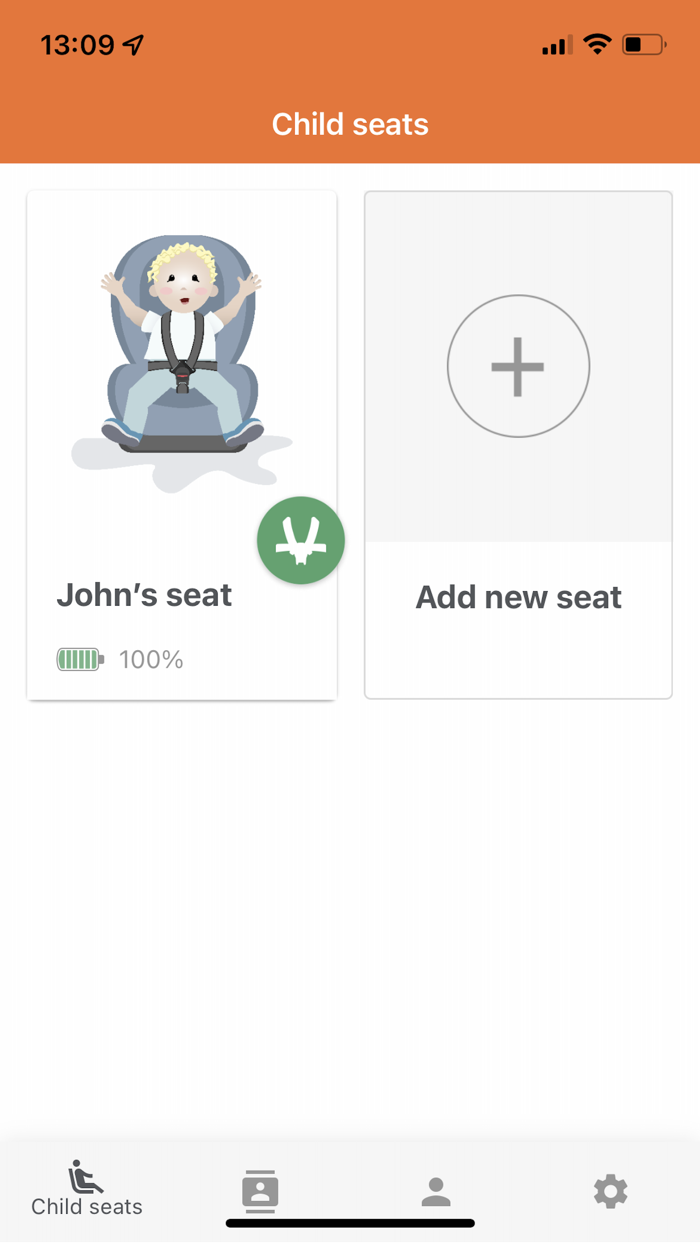Select the child in car seat illustration
Viewport: 700px width, 1244px height.
click(x=181, y=350)
